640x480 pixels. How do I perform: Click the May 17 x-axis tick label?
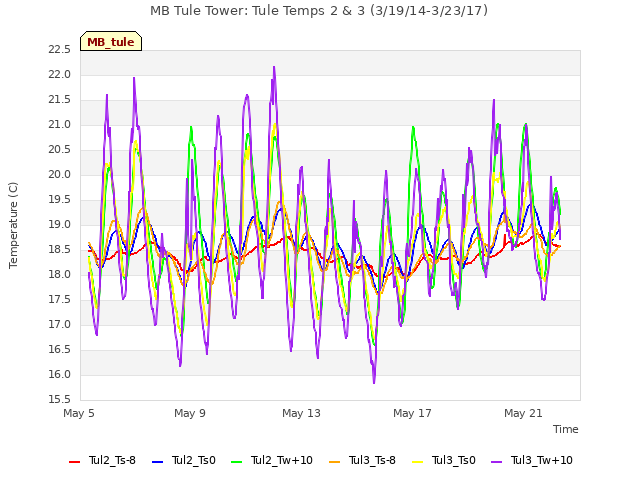click(x=412, y=413)
